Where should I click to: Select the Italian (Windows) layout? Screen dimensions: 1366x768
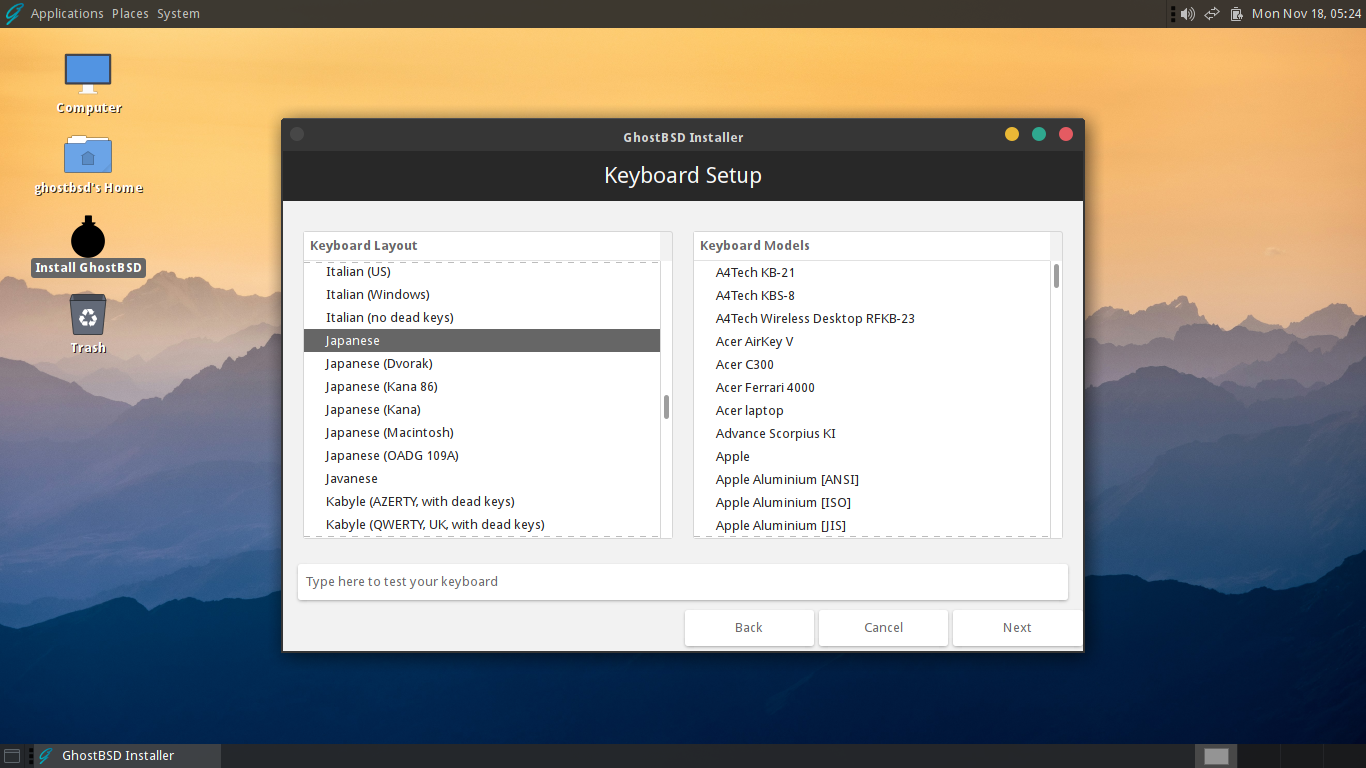click(x=377, y=294)
